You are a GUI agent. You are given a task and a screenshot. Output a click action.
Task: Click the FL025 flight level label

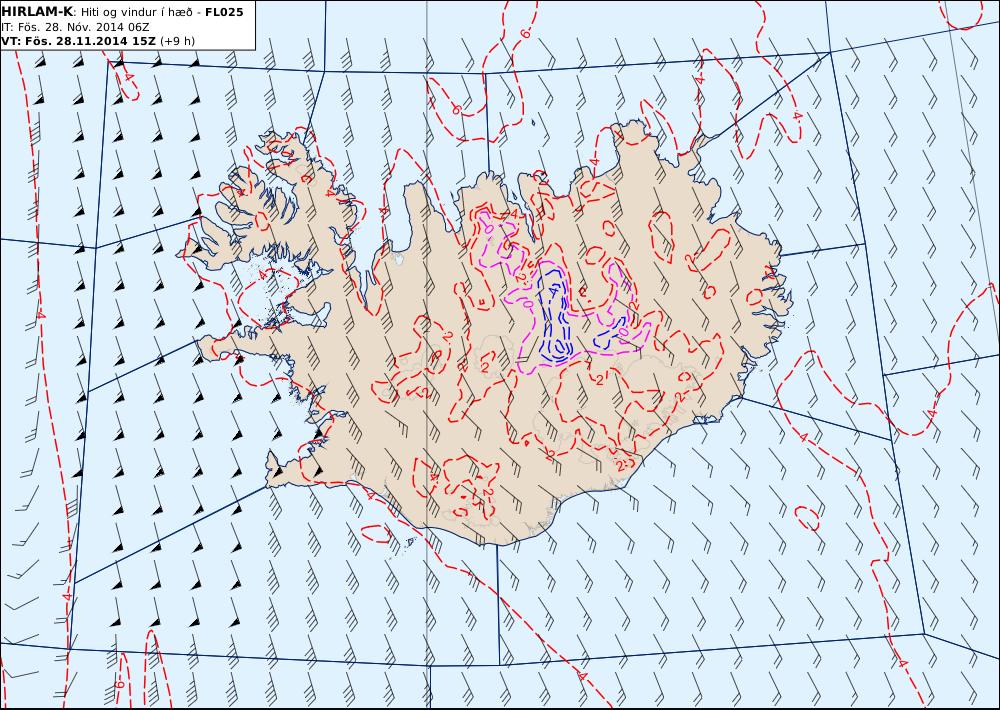pos(224,12)
